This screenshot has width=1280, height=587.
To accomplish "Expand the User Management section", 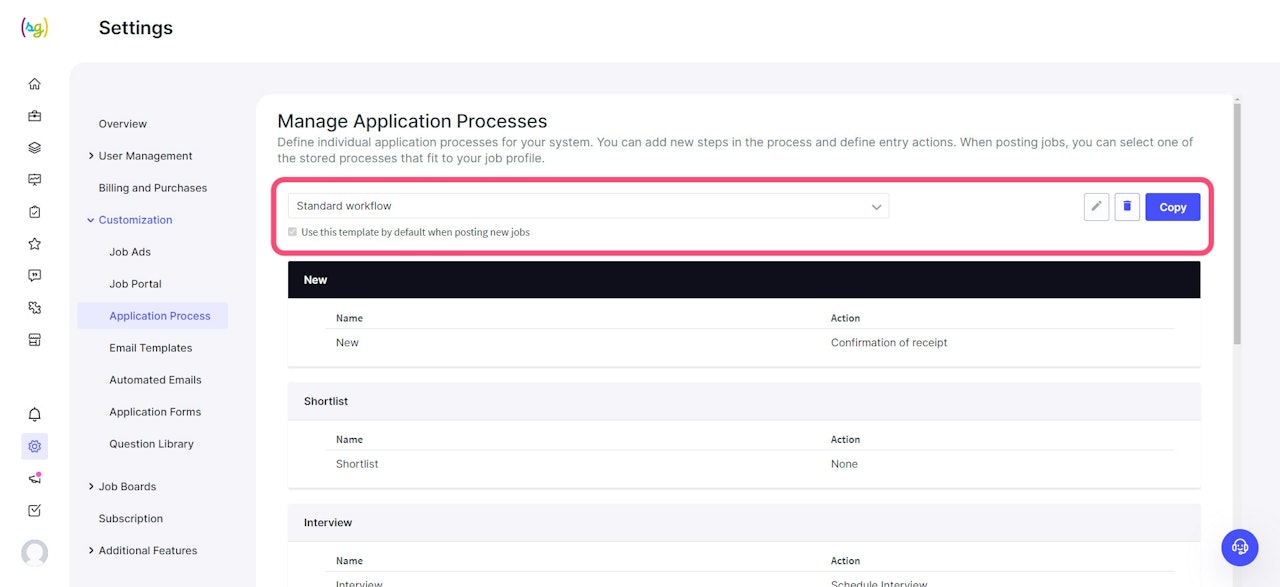I will 145,156.
